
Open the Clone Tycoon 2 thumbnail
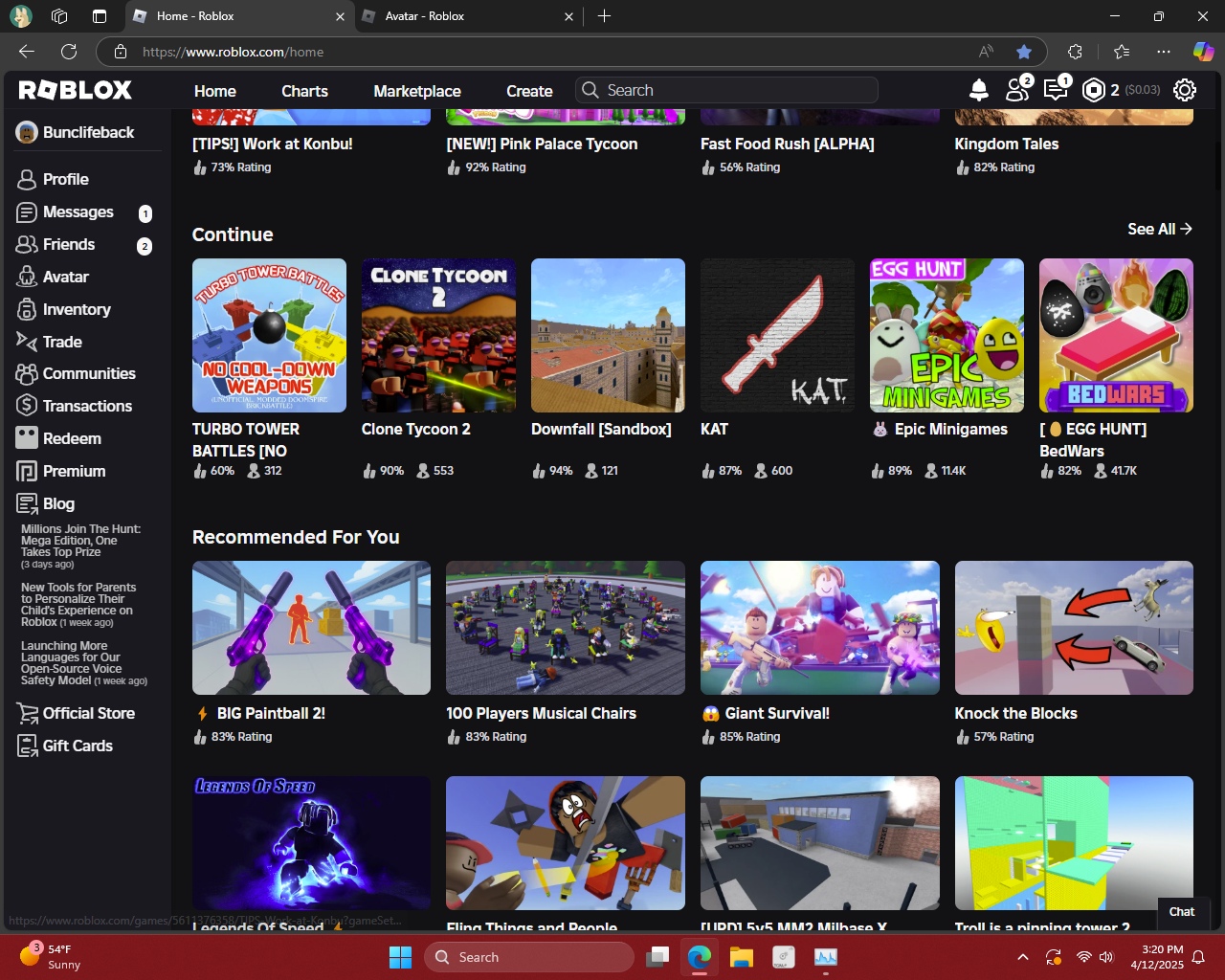click(x=438, y=335)
